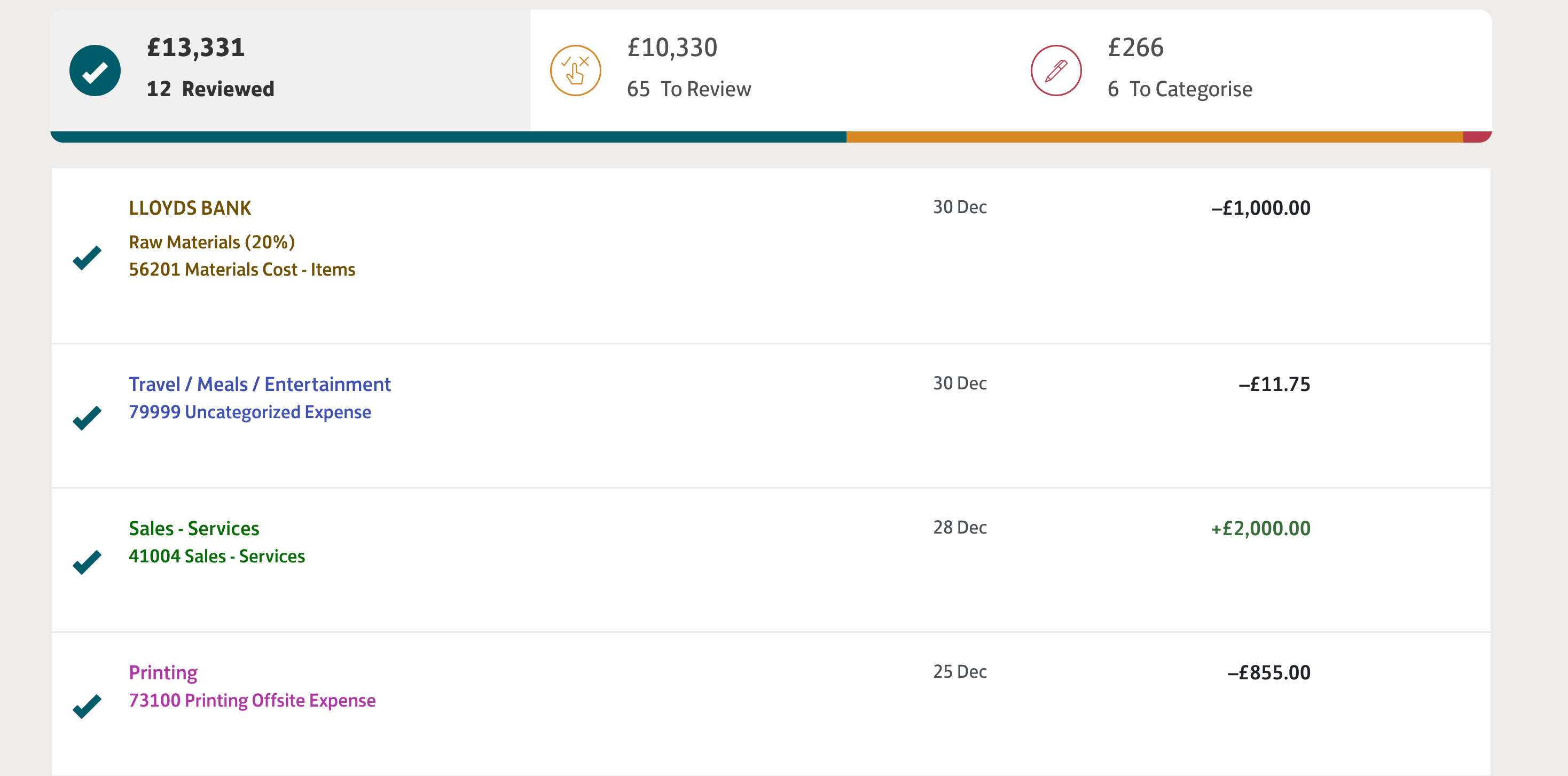Screen dimensions: 1568x776
Task: Click the +£2,000.00 amount on 28 Dec
Action: pos(1260,528)
